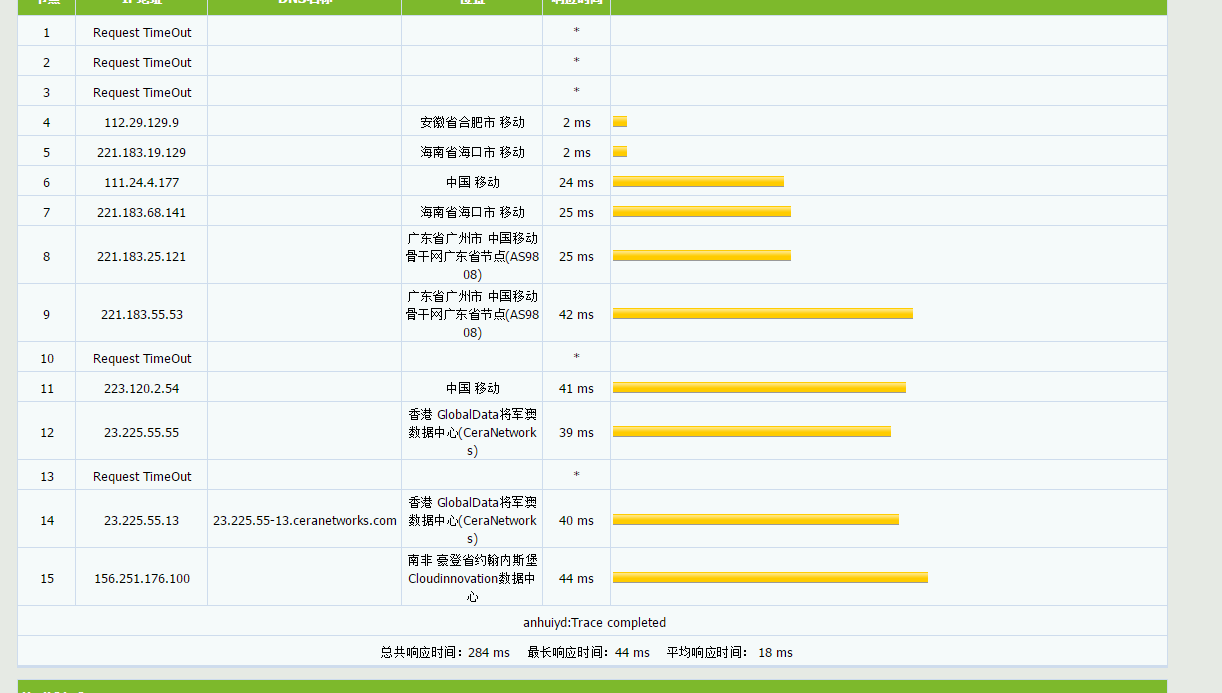Image resolution: width=1222 pixels, height=693 pixels.
Task: Click the 42 ms response time
Action: [x=576, y=314]
